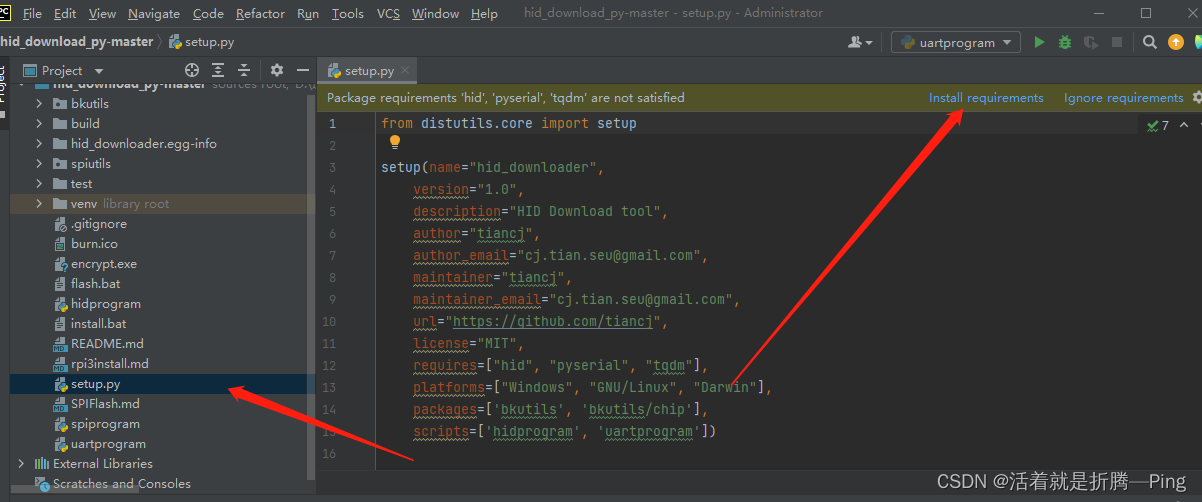
Task: Open the Run menu
Action: (x=308, y=14)
